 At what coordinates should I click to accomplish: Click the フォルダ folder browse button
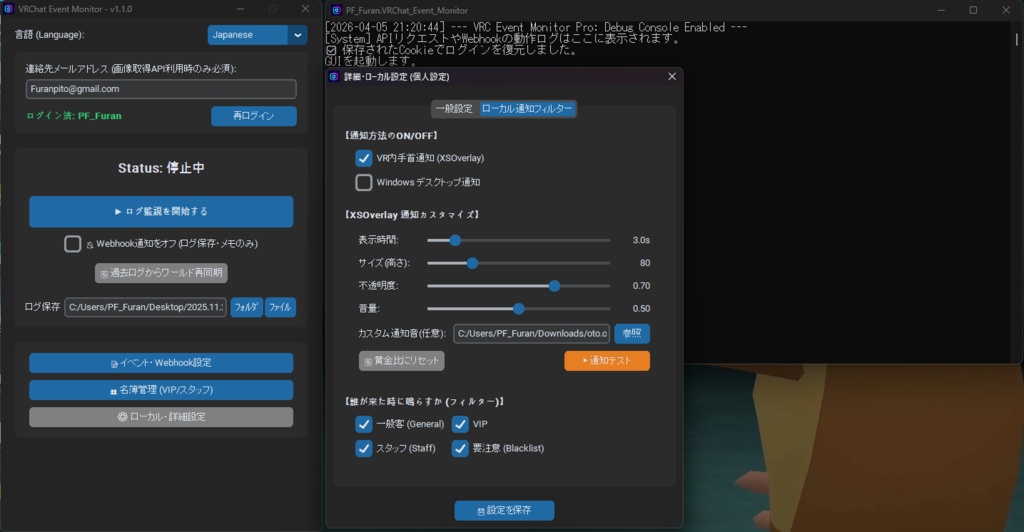coord(246,307)
